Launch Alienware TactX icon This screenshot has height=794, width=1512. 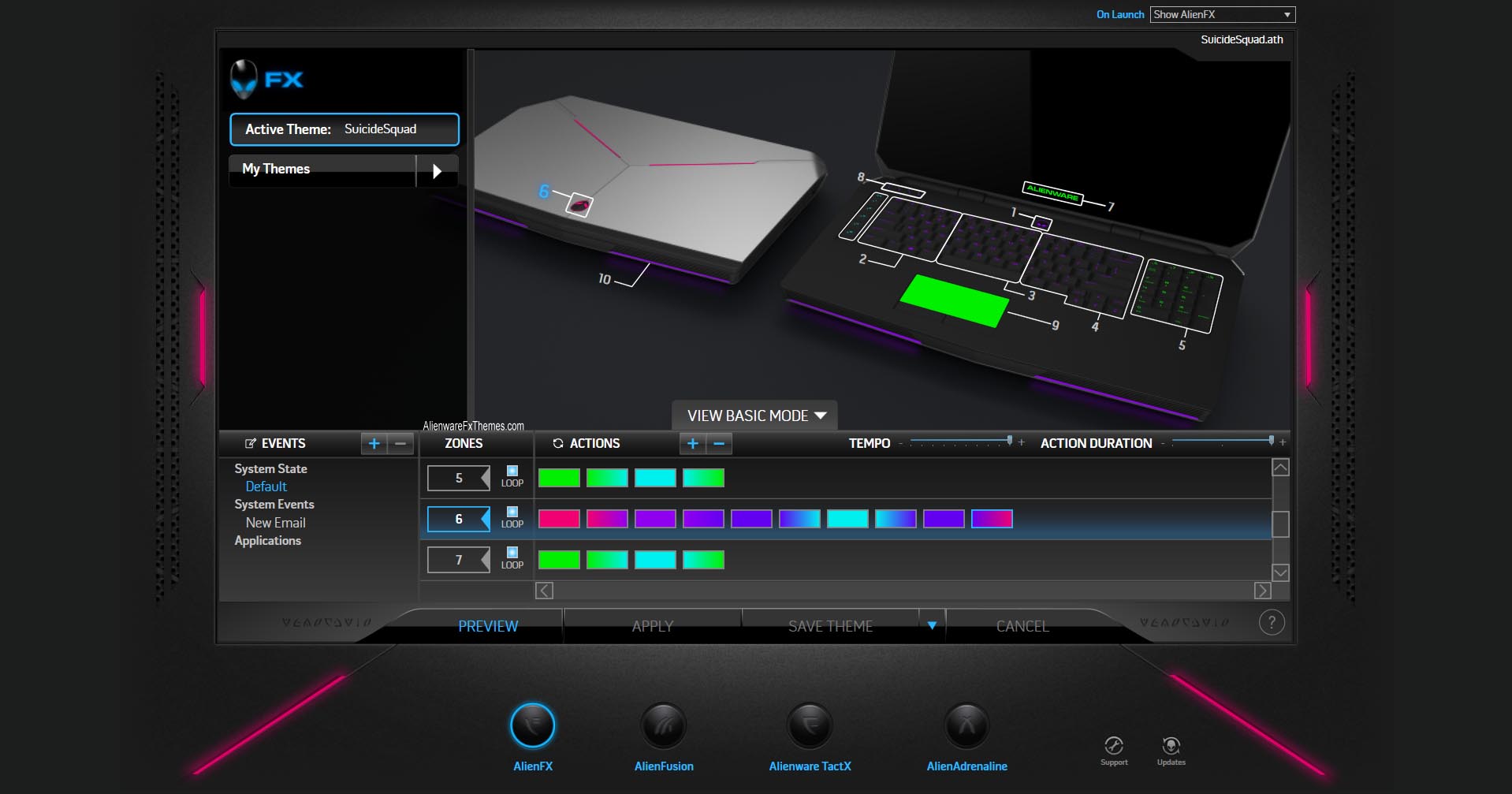pyautogui.click(x=810, y=726)
